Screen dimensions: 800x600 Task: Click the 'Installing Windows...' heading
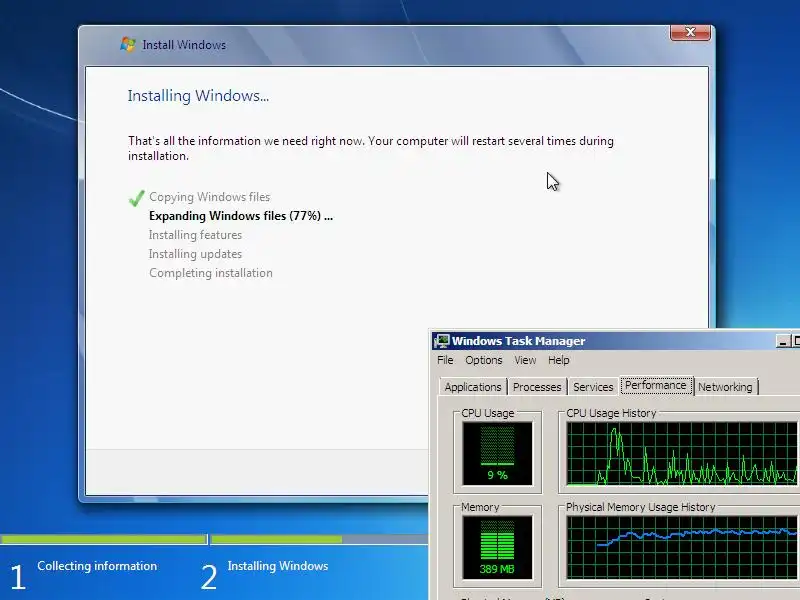[198, 96]
